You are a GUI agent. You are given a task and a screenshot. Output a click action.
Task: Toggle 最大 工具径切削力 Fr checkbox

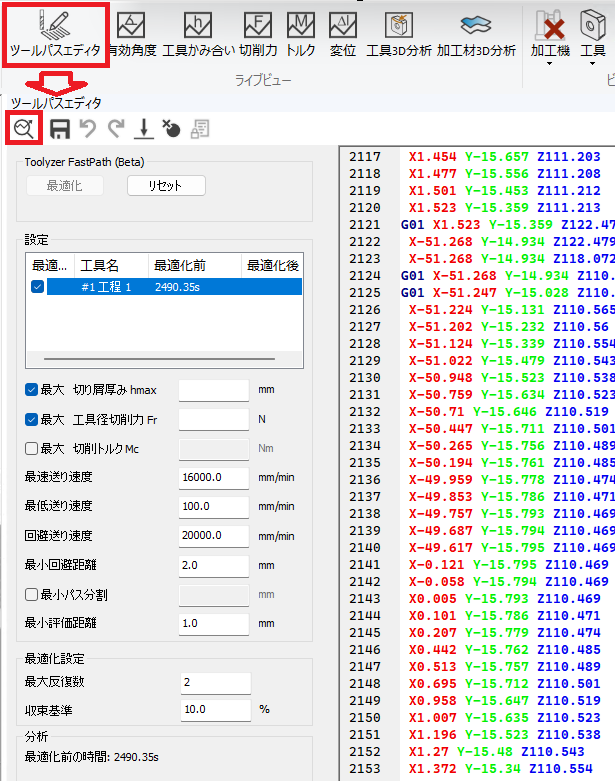pyautogui.click(x=31, y=419)
